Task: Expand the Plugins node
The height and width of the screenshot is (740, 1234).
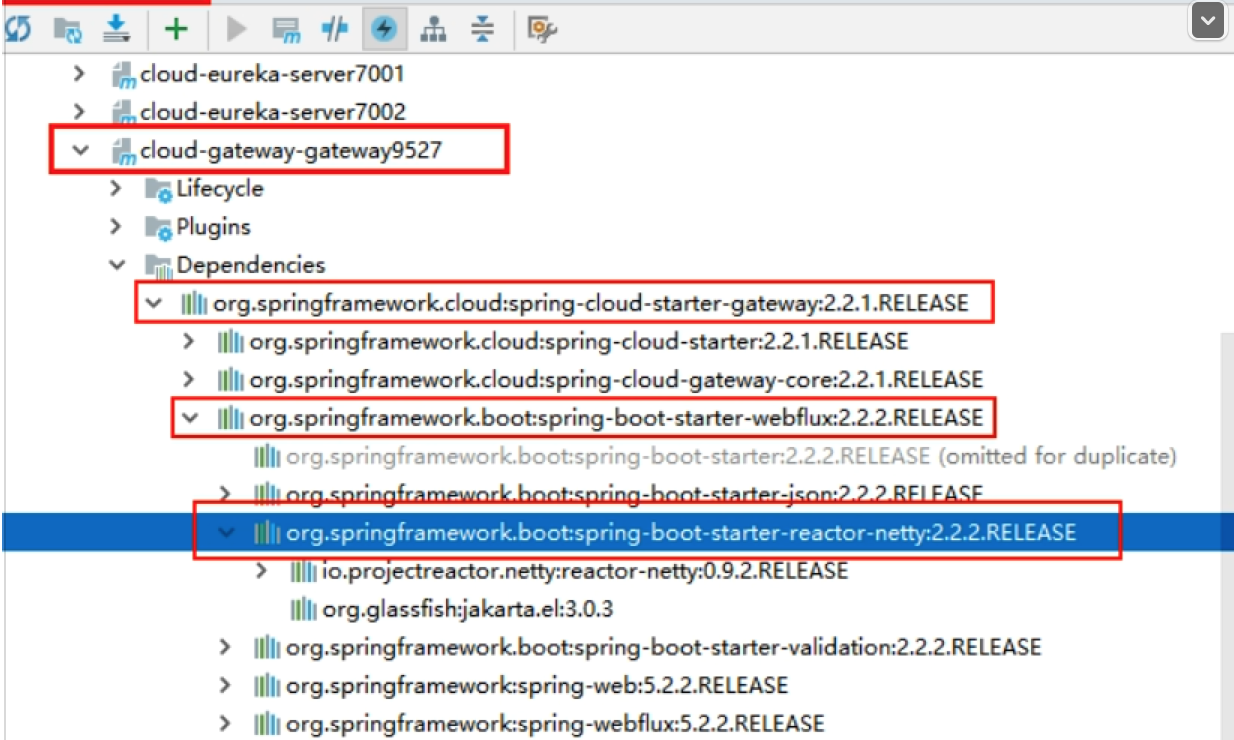Action: pos(116,227)
